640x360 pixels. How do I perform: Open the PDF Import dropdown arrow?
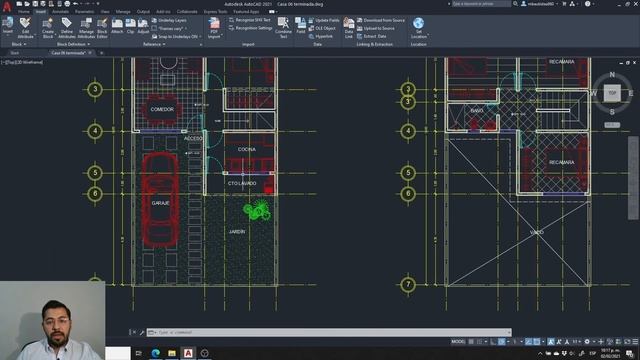point(222,36)
